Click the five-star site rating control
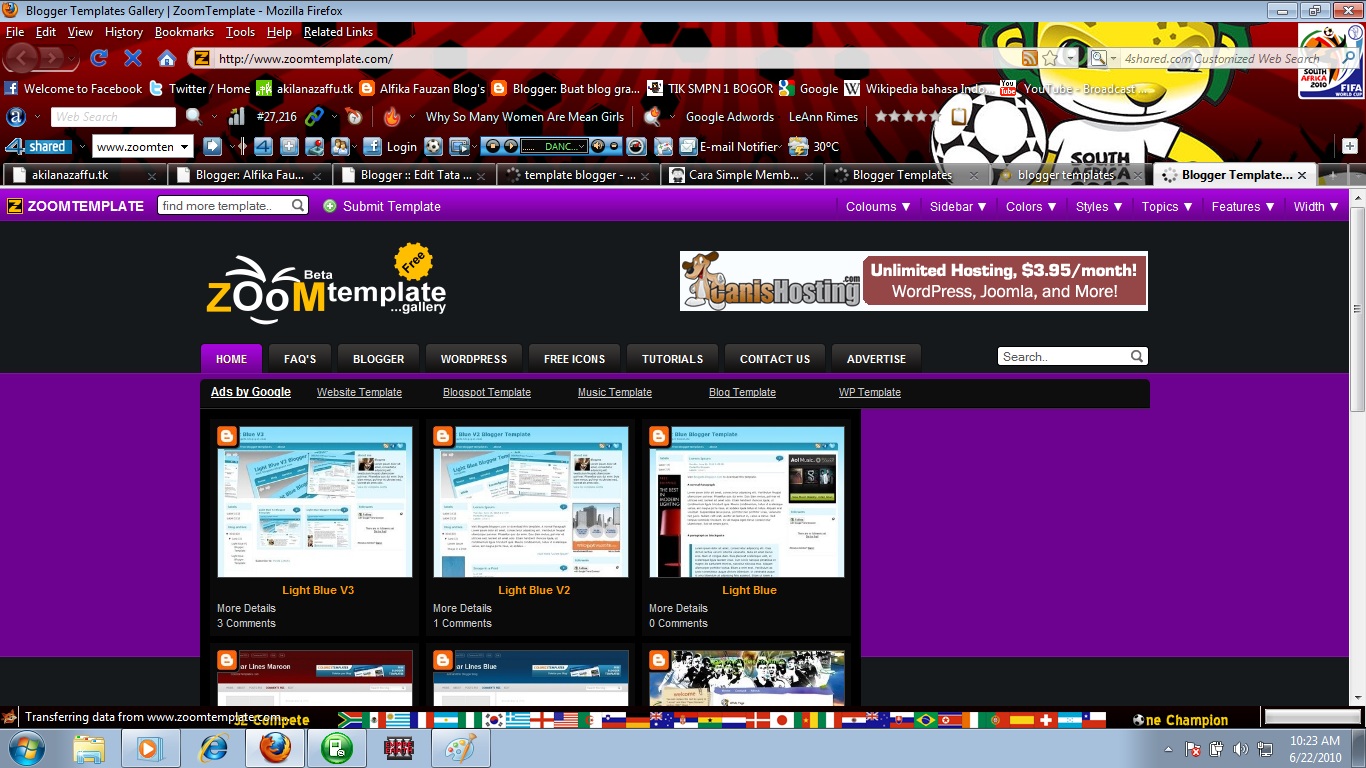 (908, 117)
